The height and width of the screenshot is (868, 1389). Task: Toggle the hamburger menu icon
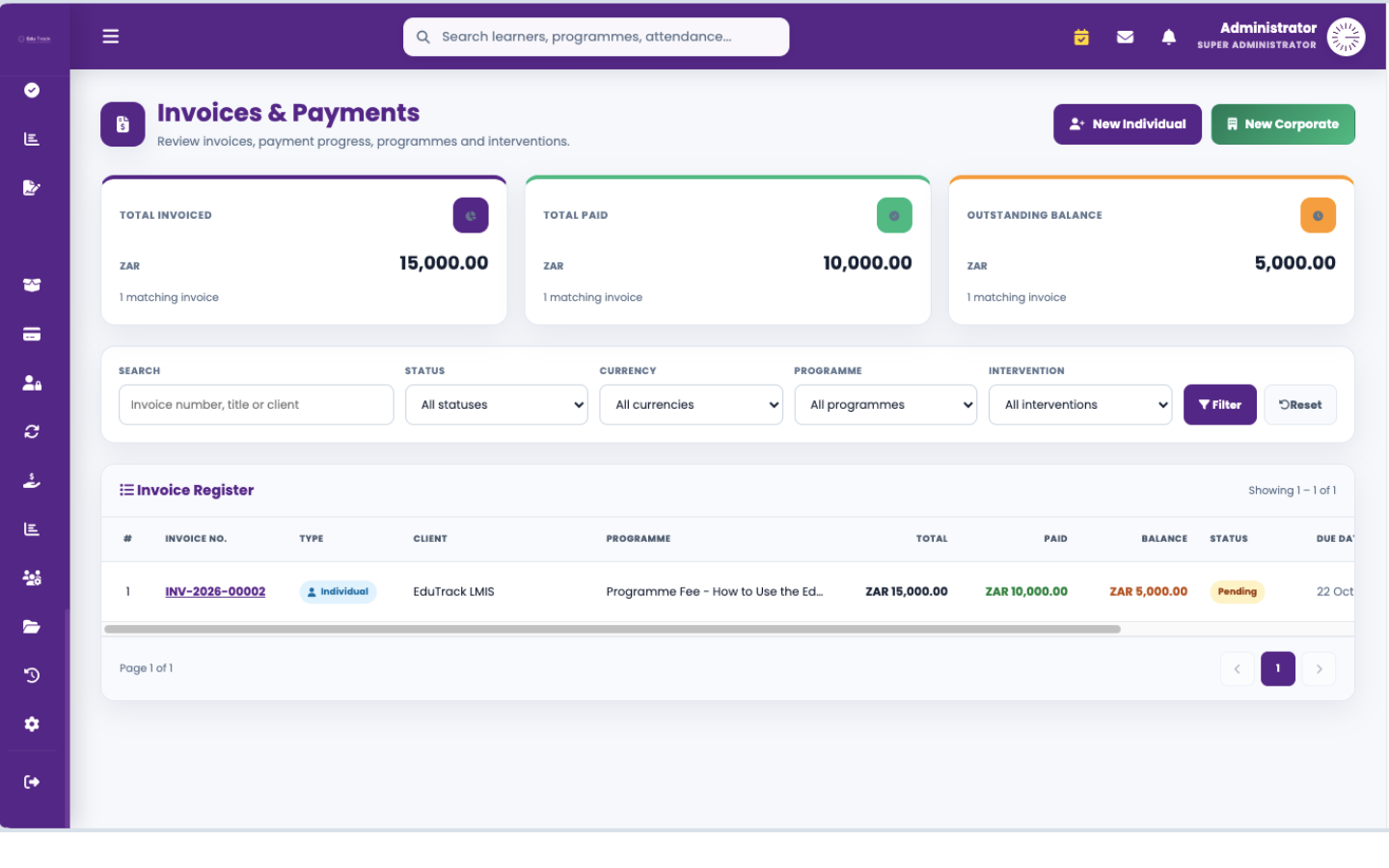[x=111, y=37]
